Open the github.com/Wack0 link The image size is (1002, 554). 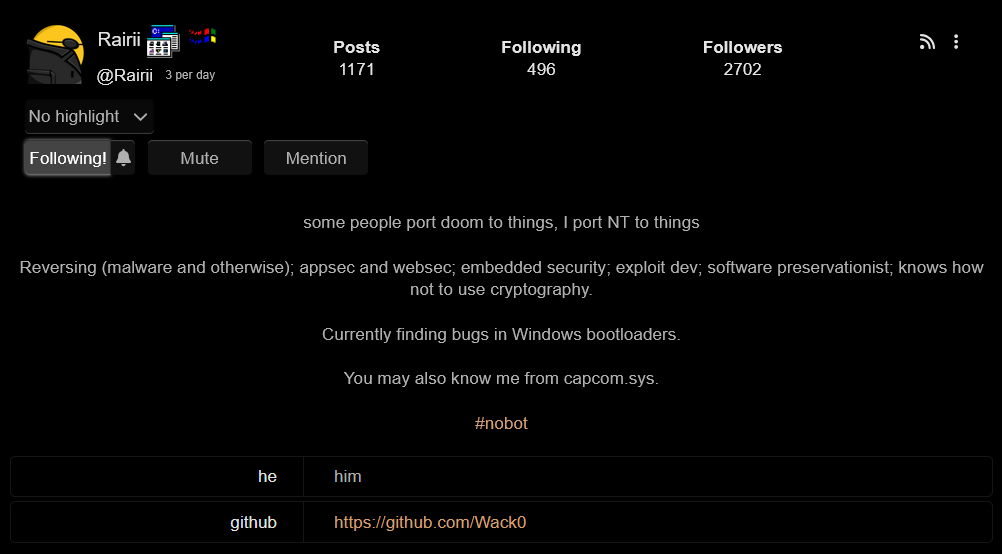pos(430,522)
